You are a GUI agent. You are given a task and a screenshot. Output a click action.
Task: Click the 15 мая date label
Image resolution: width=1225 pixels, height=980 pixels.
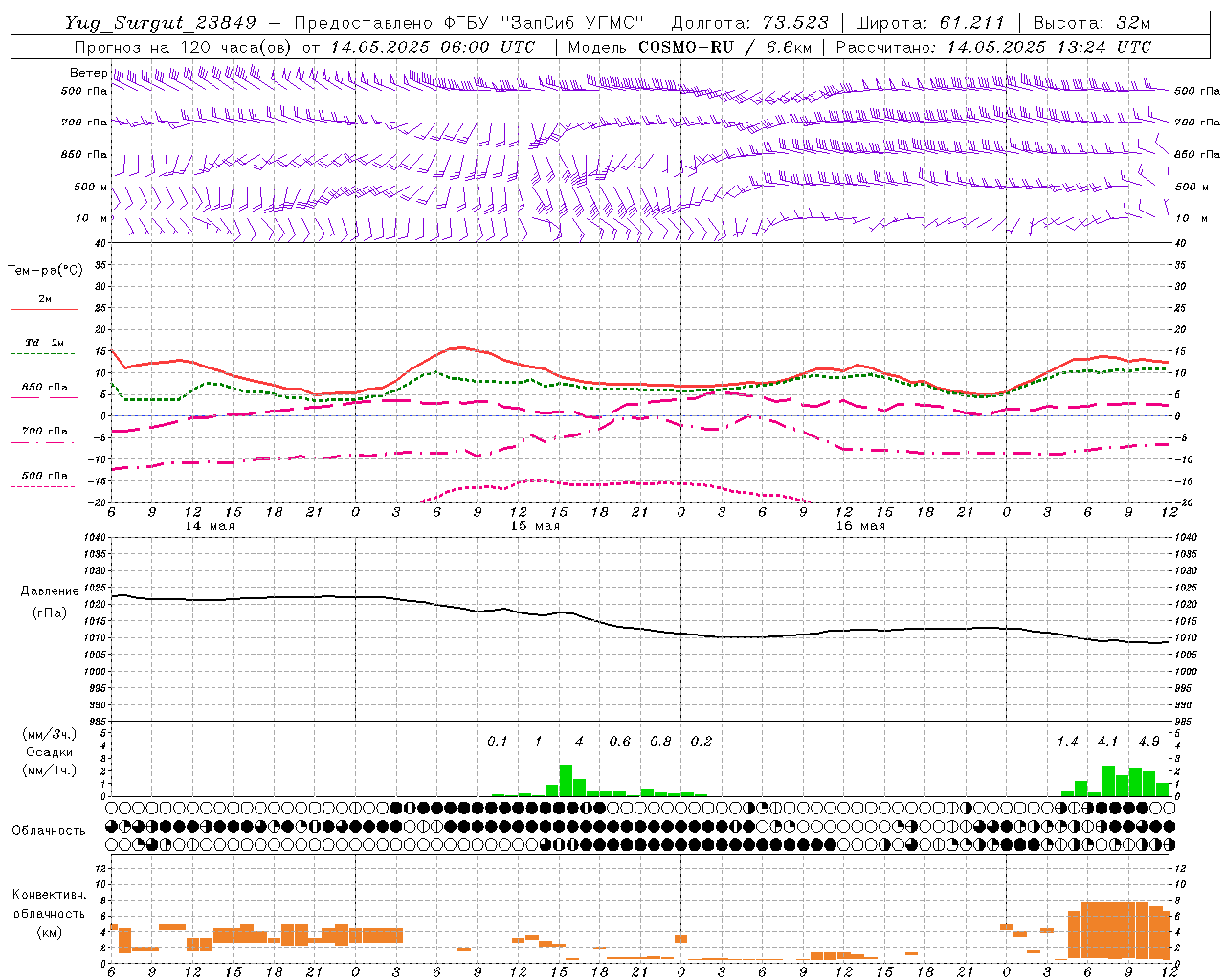click(535, 526)
